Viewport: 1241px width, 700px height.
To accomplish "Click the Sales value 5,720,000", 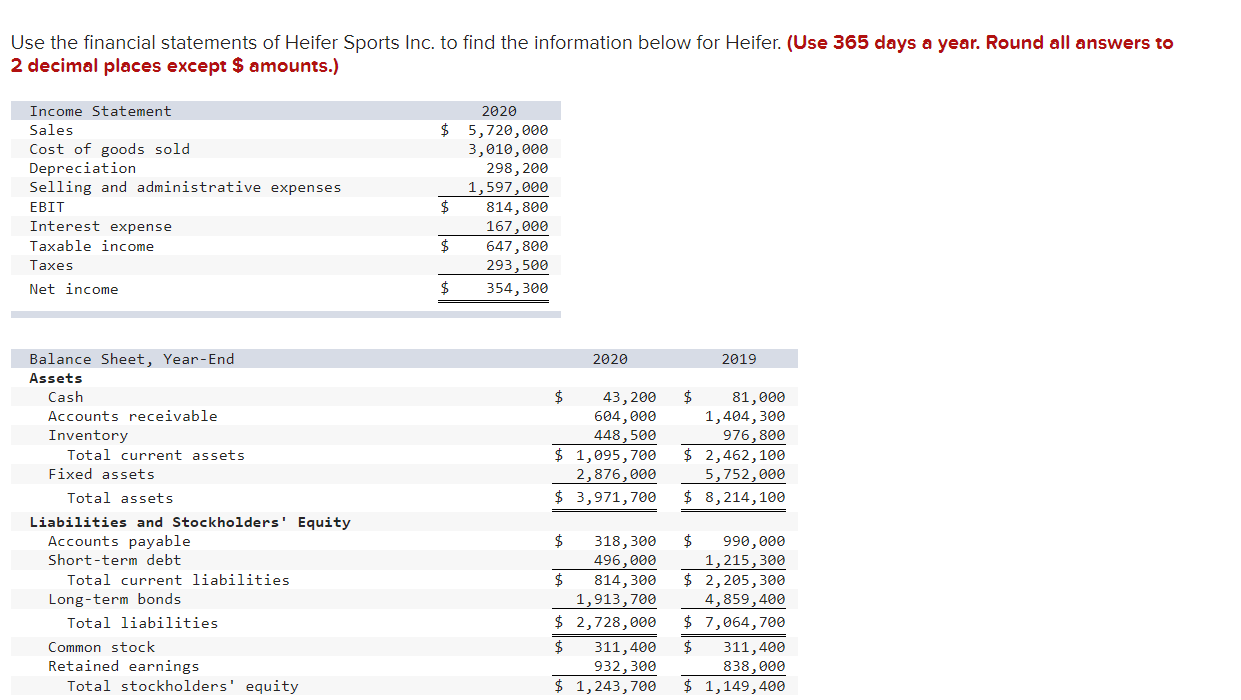I will [x=508, y=130].
